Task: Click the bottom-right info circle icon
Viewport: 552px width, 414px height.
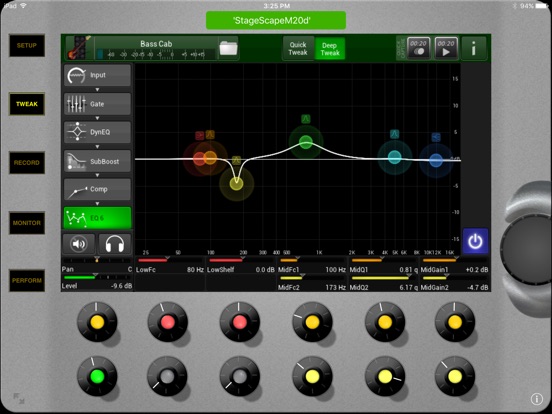Action: click(x=537, y=399)
